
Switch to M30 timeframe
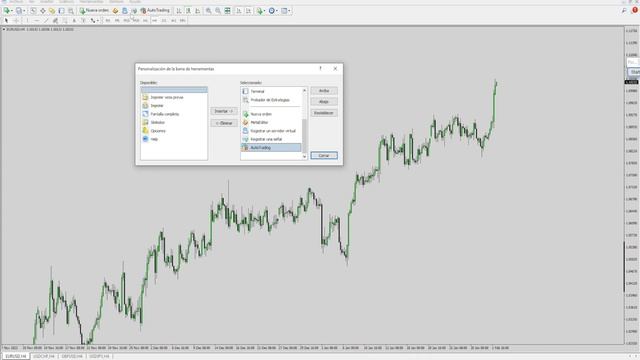click(136, 20)
